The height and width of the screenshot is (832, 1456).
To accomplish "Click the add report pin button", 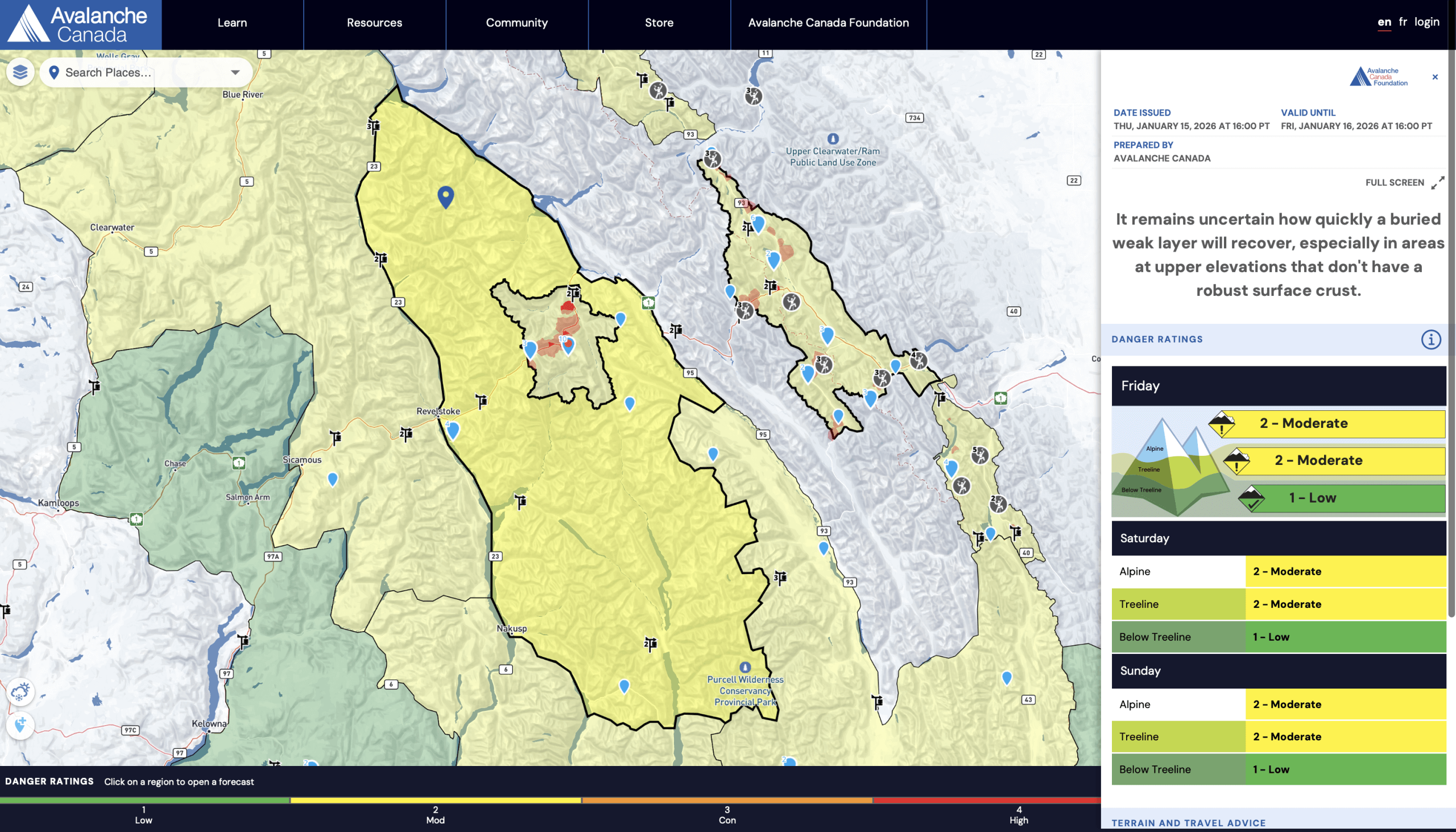I will (x=20, y=726).
